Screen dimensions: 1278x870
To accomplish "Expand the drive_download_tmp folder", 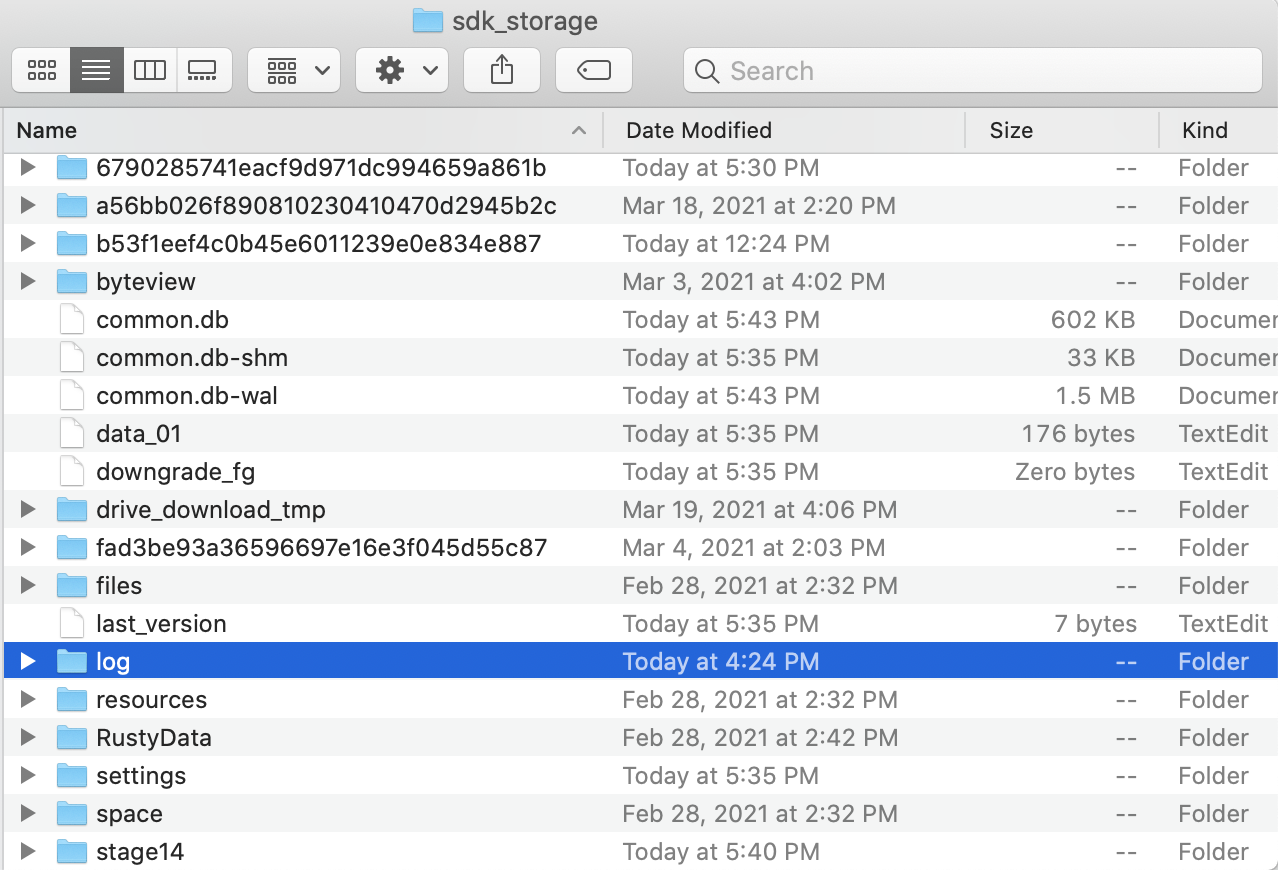I will [x=28, y=510].
